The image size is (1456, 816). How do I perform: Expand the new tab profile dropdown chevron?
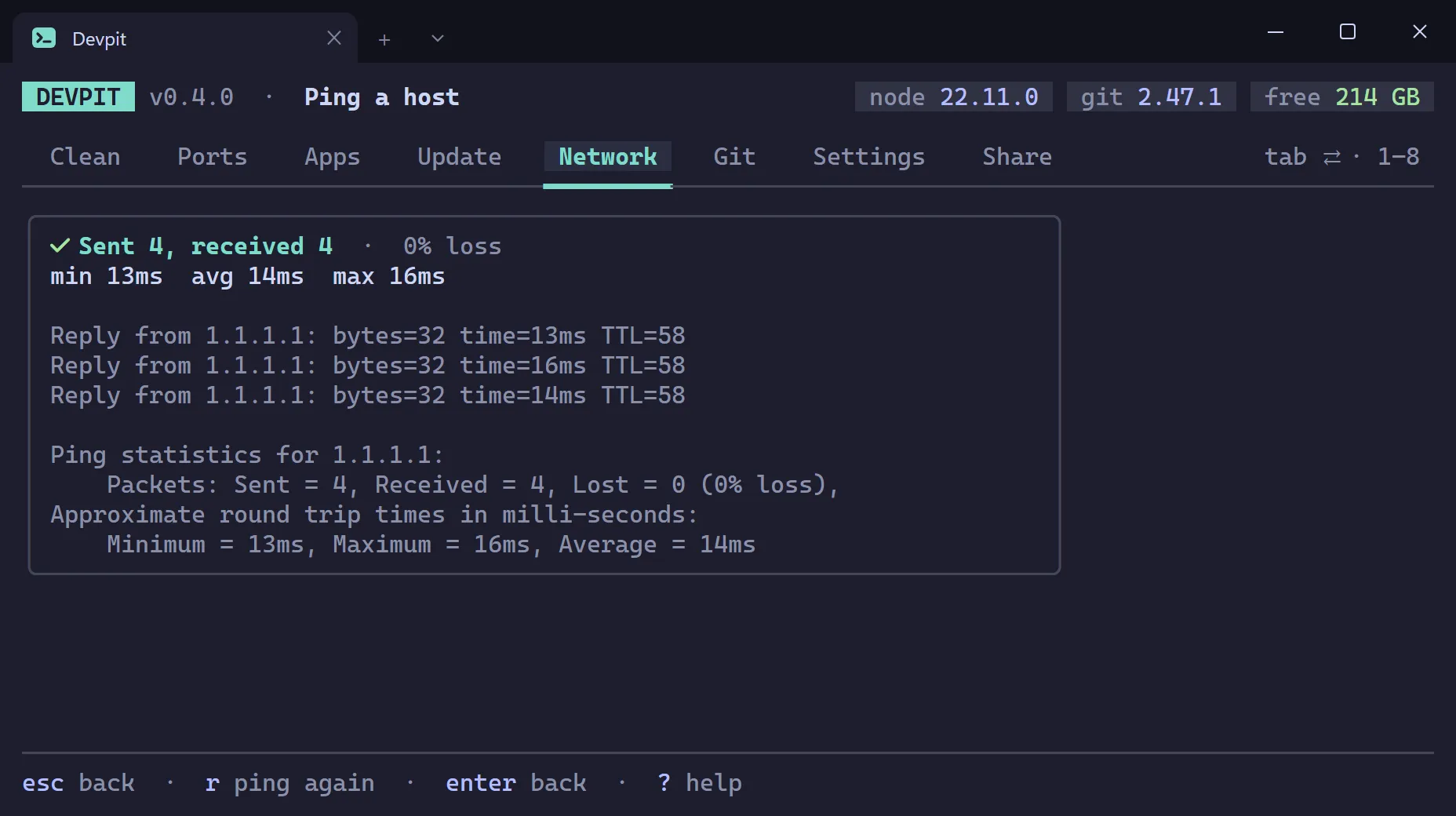click(438, 38)
